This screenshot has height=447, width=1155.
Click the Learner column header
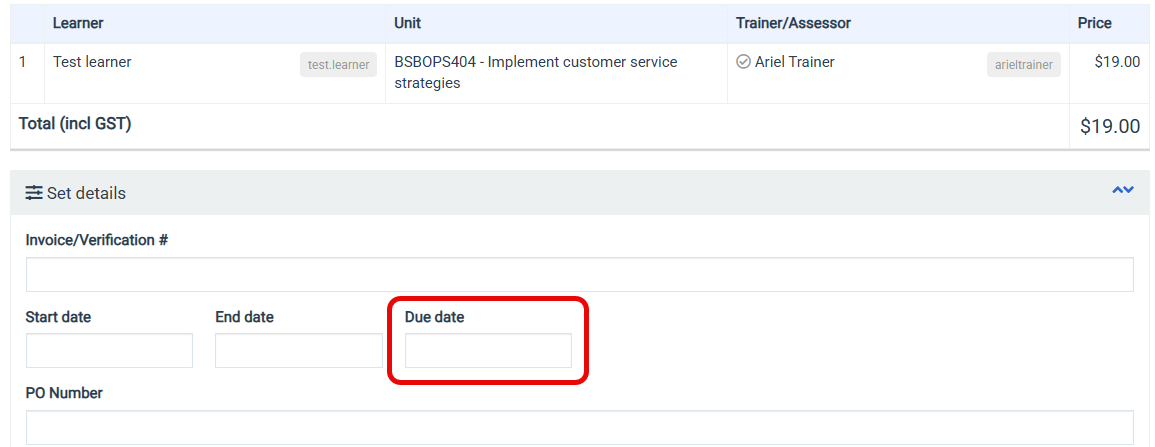click(x=78, y=23)
